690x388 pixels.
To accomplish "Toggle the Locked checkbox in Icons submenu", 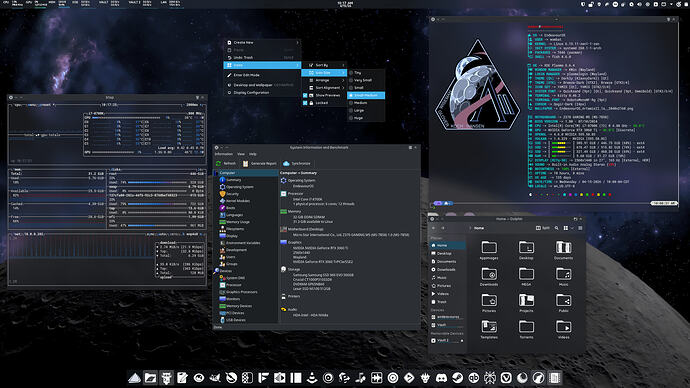I will tap(305, 102).
